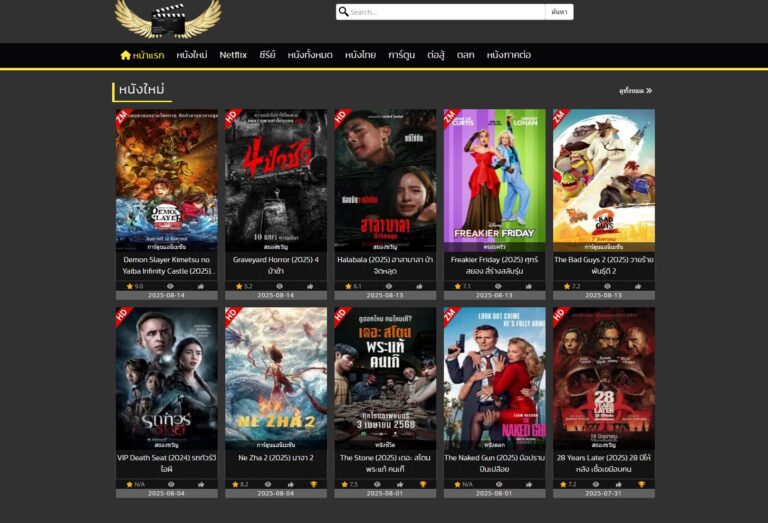This screenshot has width=768, height=523.
Task: Click the eye views icon on Graveyard Horror card
Action: [x=279, y=286]
